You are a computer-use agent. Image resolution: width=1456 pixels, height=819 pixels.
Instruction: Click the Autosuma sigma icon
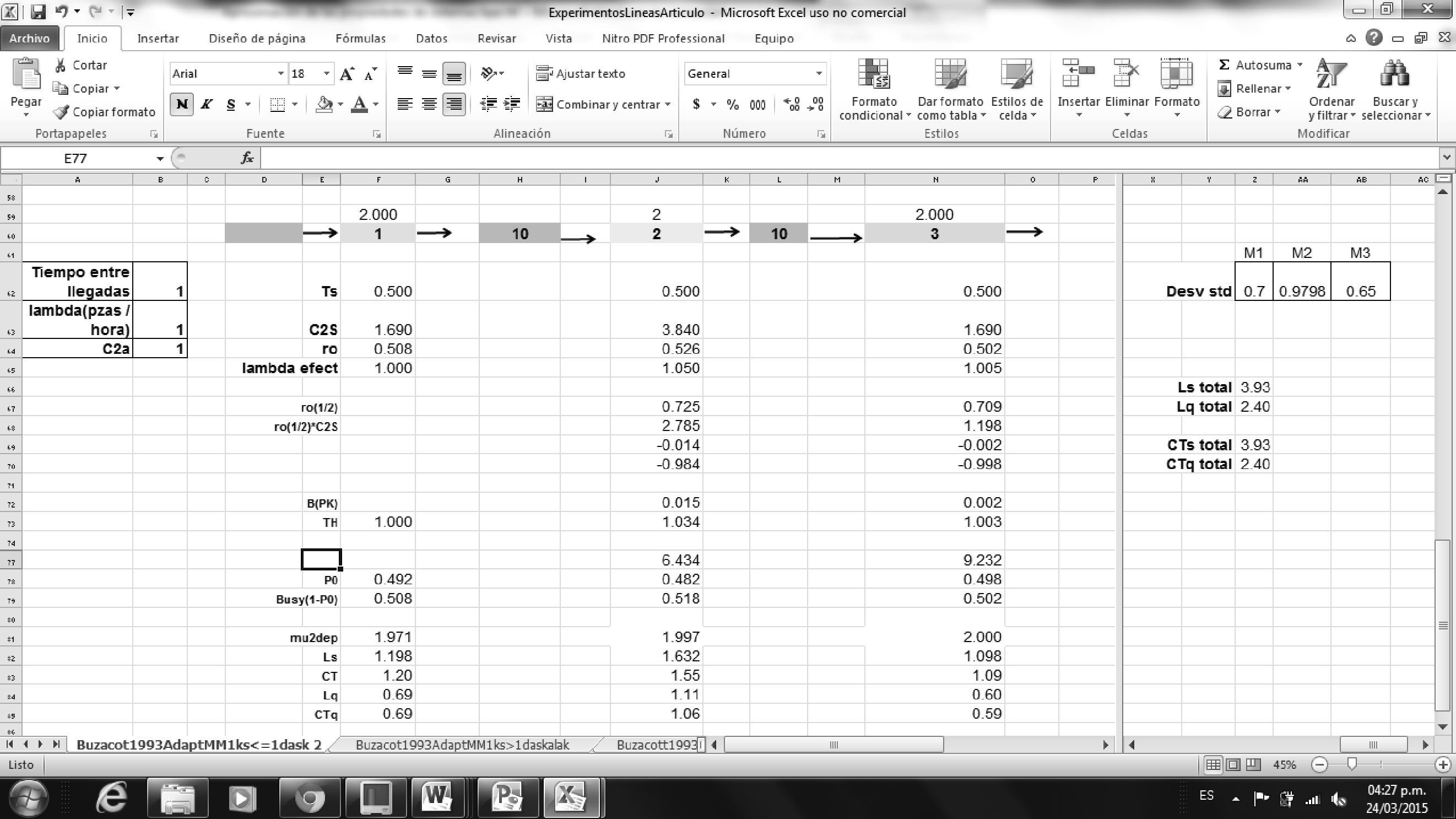[1224, 64]
